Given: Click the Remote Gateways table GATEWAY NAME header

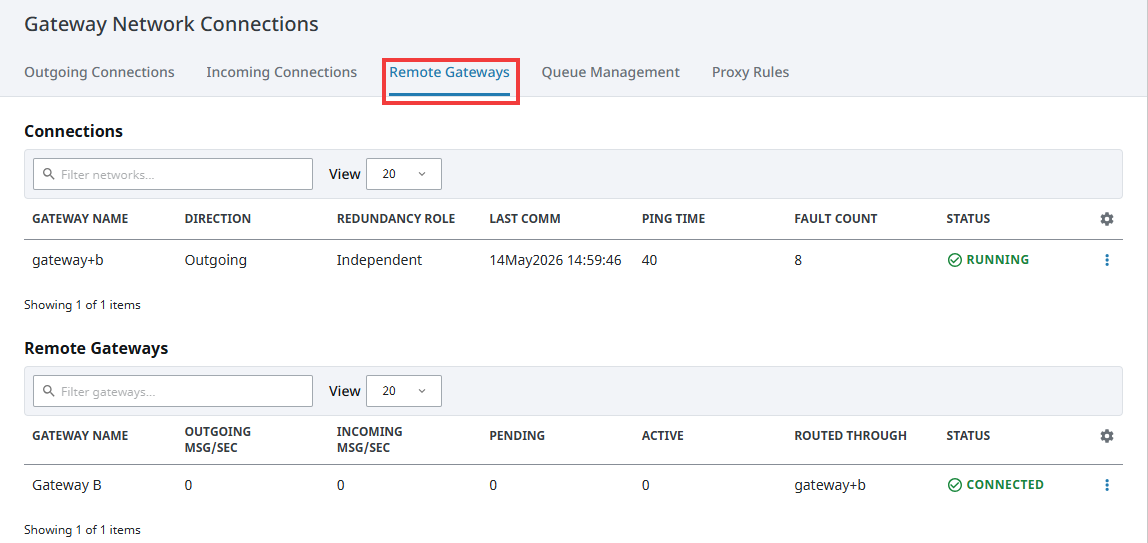Looking at the screenshot, I should tap(80, 436).
